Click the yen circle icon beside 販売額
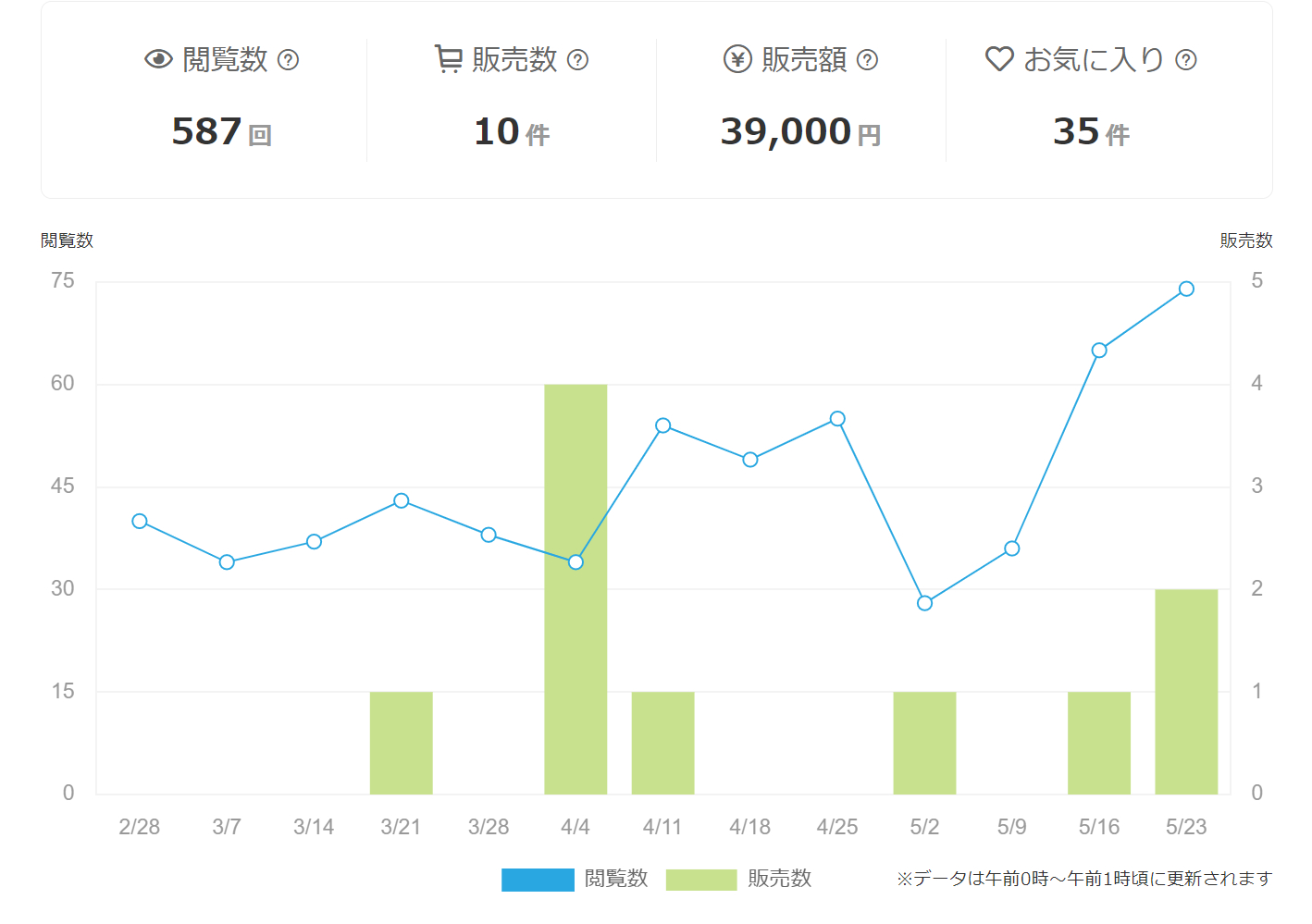This screenshot has width=1312, height=924. coord(737,60)
